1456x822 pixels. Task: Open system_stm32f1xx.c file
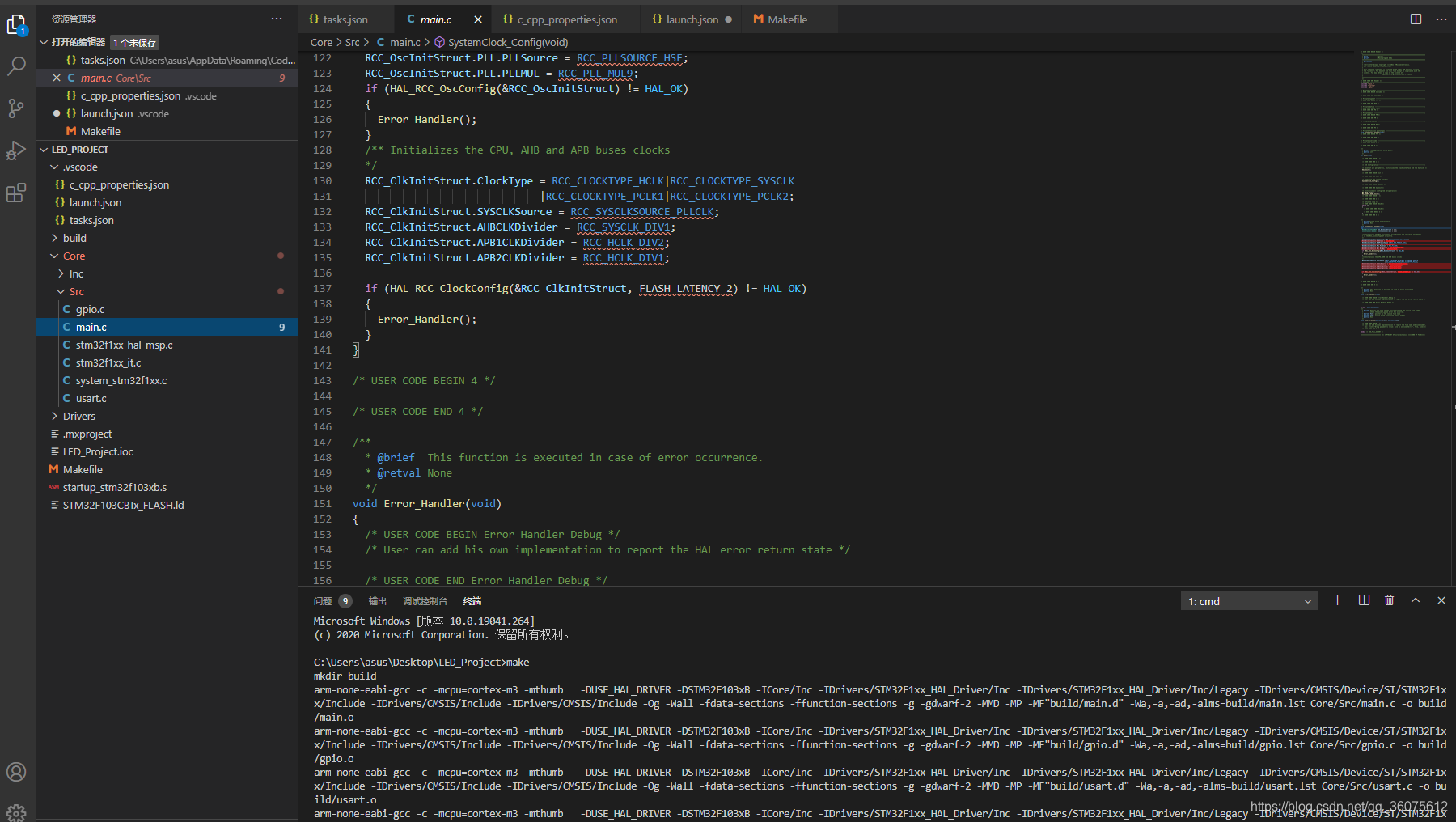pyautogui.click(x=167, y=380)
